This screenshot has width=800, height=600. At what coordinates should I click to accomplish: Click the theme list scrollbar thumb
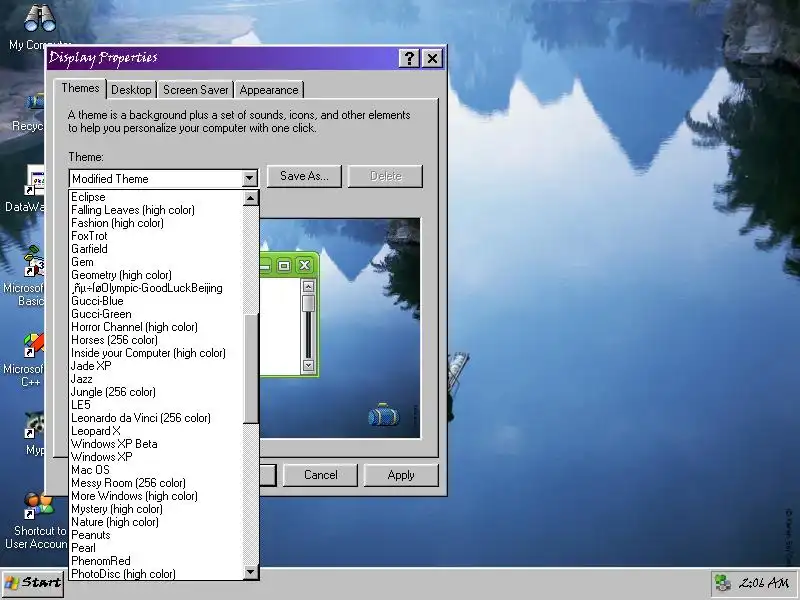pos(251,369)
